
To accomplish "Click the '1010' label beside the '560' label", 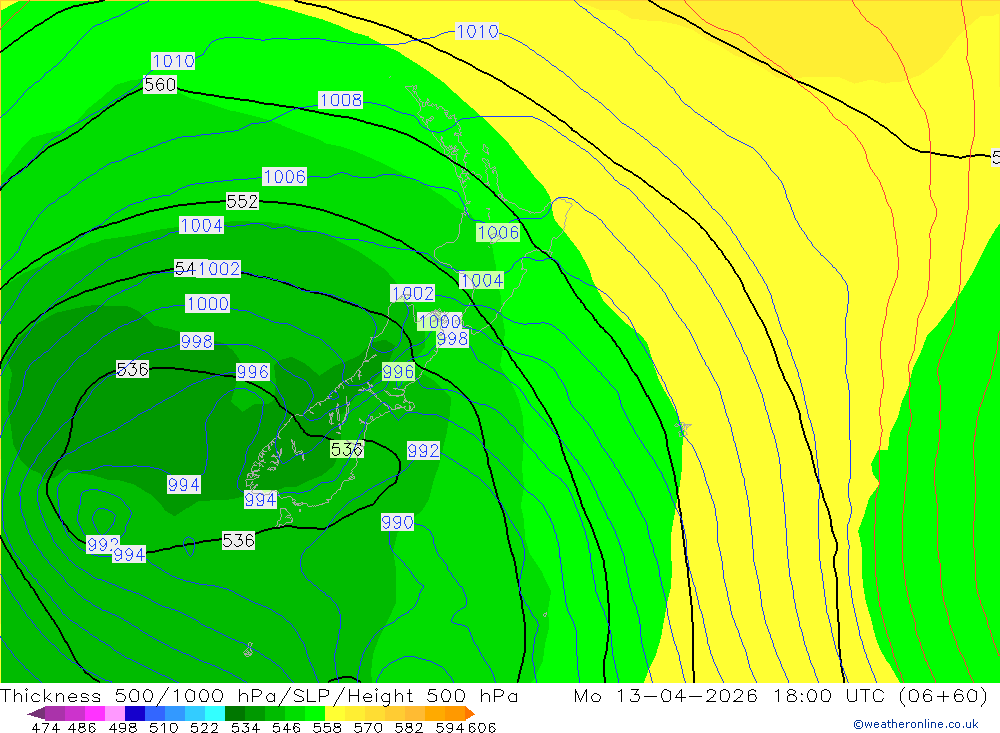I will [173, 61].
